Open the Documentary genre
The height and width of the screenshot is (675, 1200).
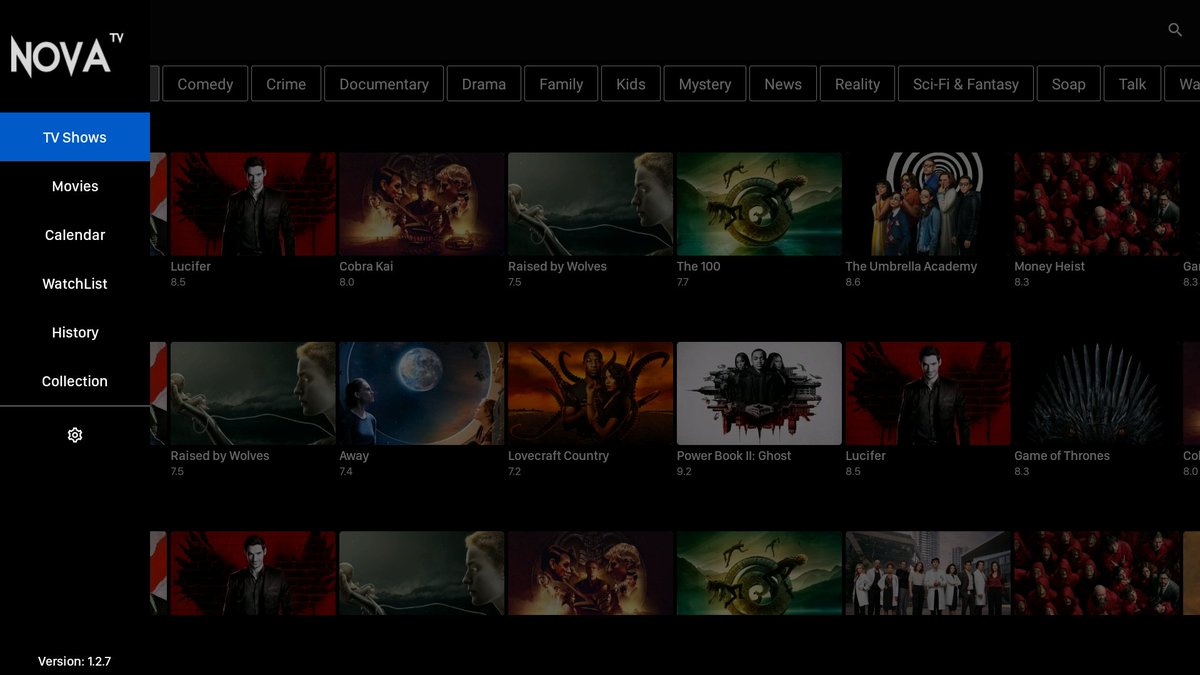383,83
